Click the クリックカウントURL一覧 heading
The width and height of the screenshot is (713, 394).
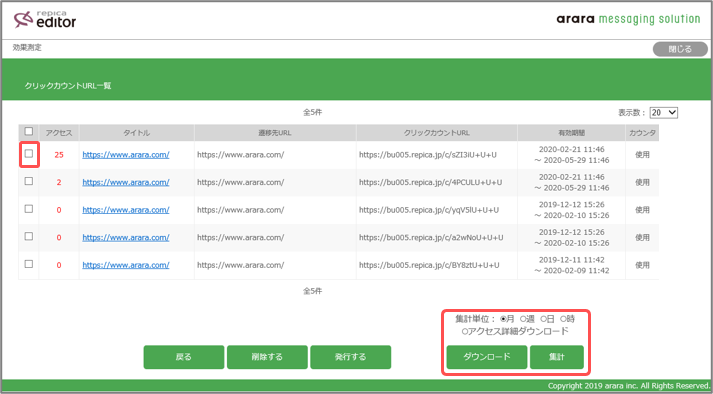(x=68, y=86)
